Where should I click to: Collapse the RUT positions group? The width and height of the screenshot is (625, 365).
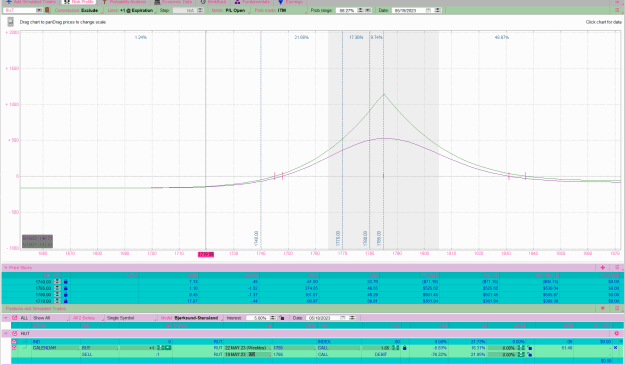pyautogui.click(x=6, y=334)
